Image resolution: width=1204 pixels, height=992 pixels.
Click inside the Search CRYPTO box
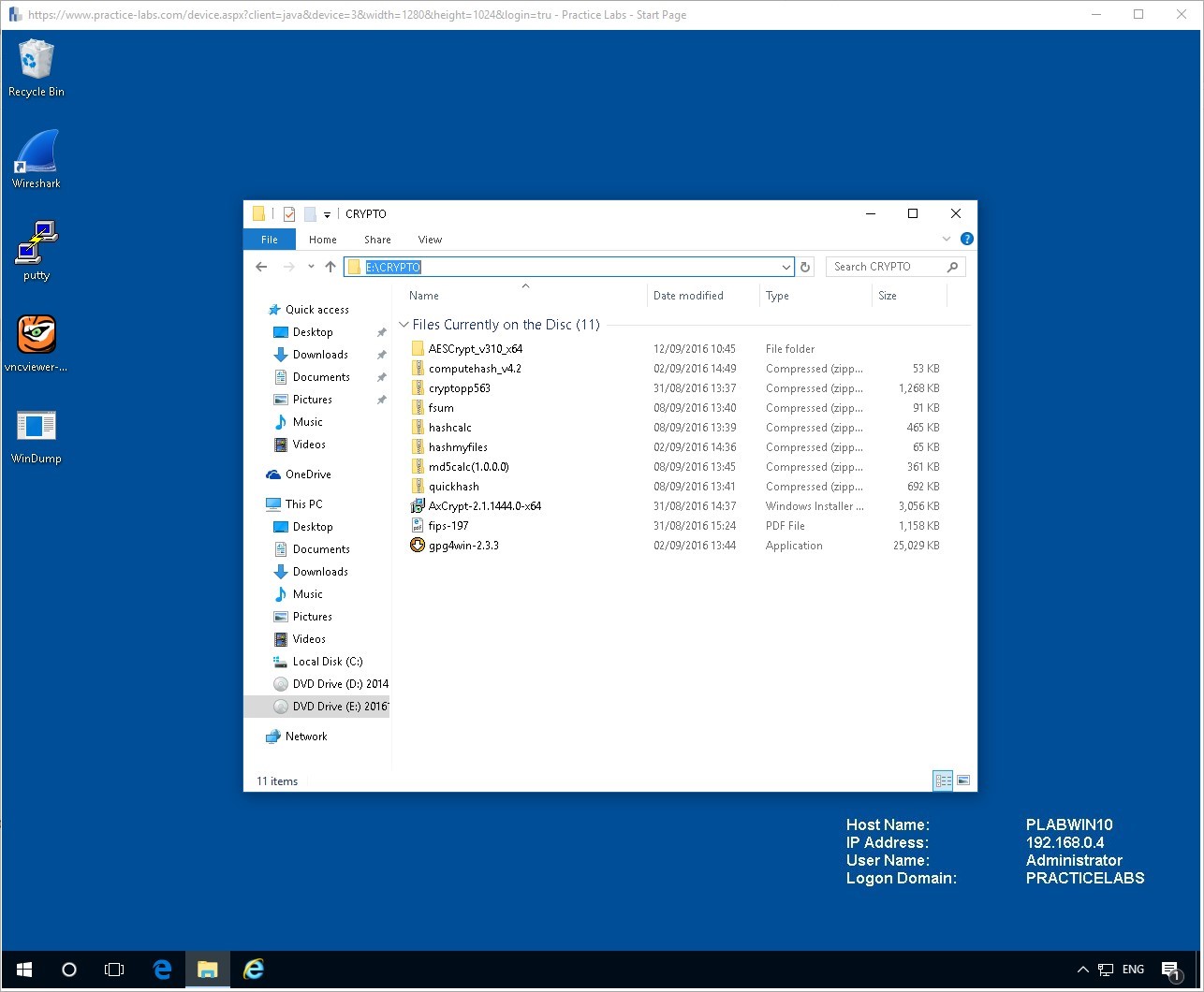pyautogui.click(x=888, y=266)
